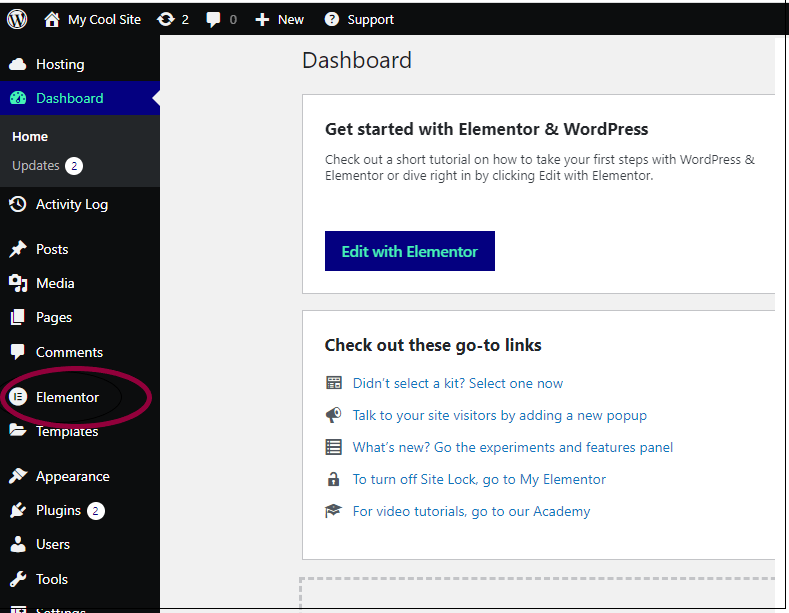Click the Updates badge showing 2
Viewport: 789px width, 613px height.
click(x=74, y=166)
